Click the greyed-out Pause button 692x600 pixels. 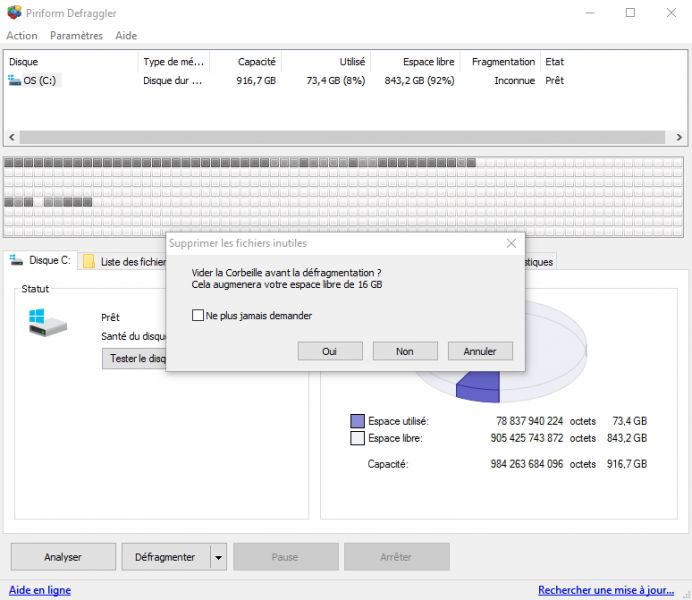[x=286, y=557]
